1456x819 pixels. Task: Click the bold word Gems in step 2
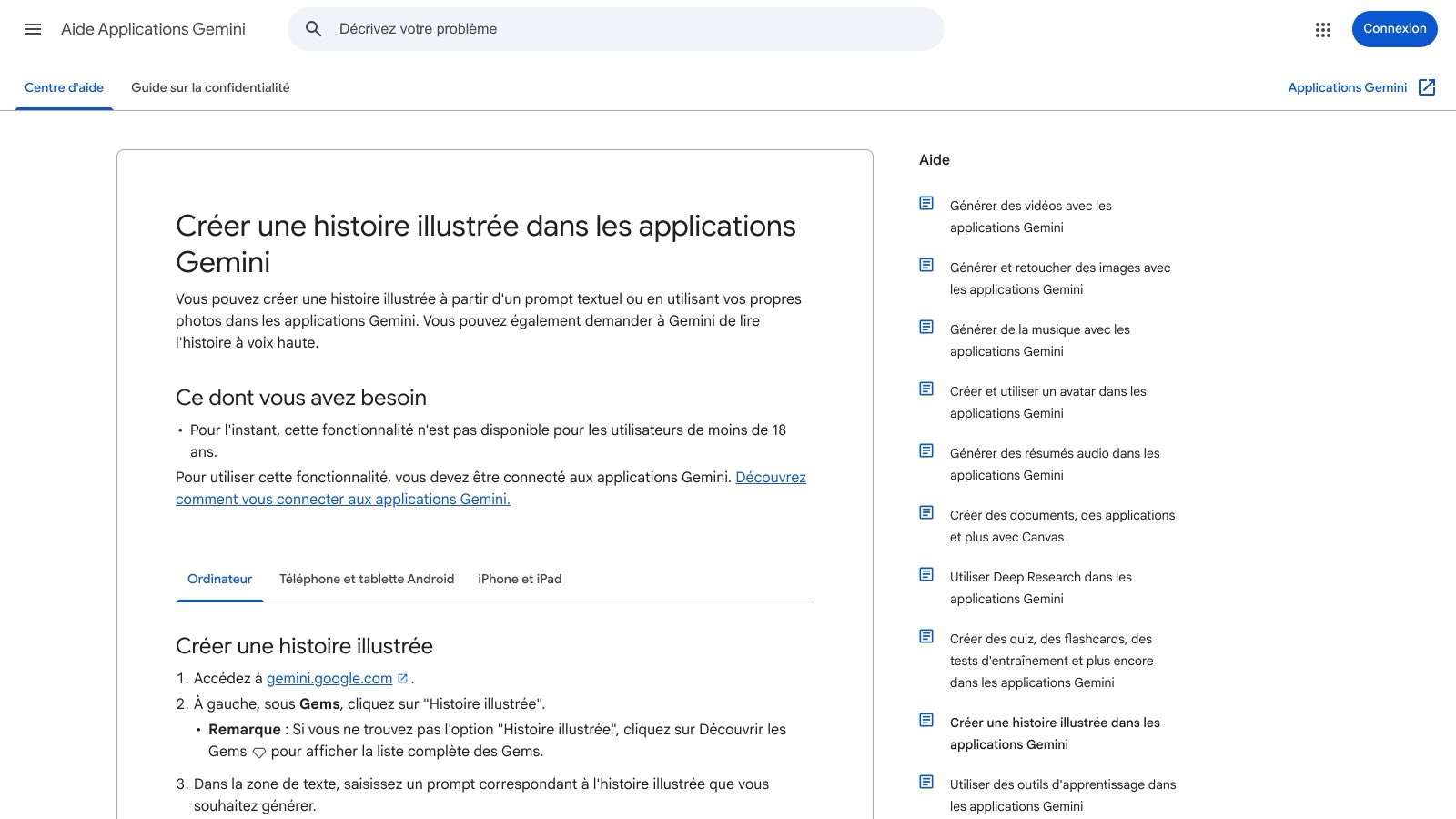319,703
